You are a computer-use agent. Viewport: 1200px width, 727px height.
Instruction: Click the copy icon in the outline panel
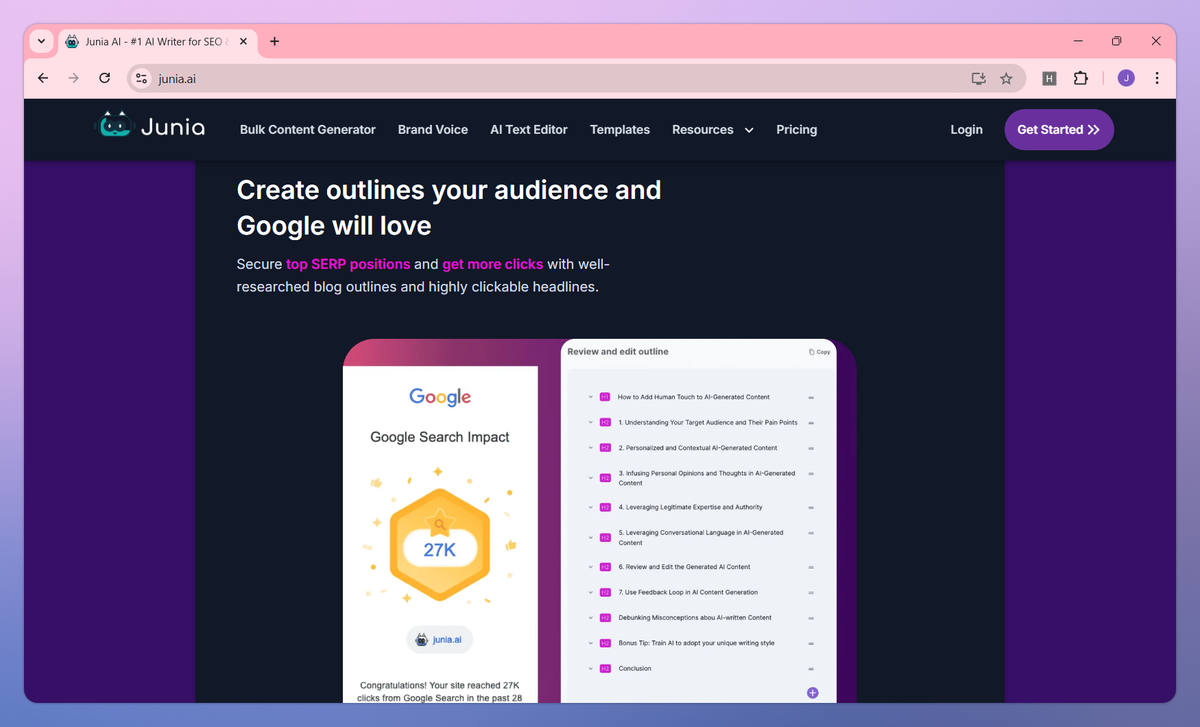[x=812, y=352]
